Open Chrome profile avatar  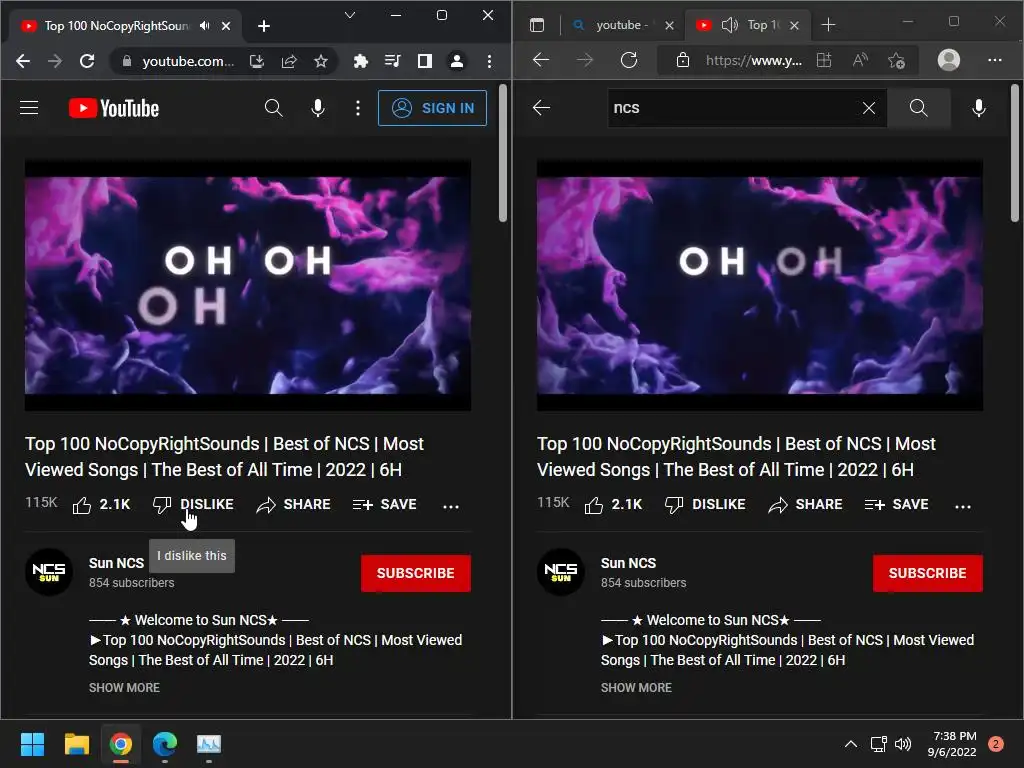click(456, 61)
